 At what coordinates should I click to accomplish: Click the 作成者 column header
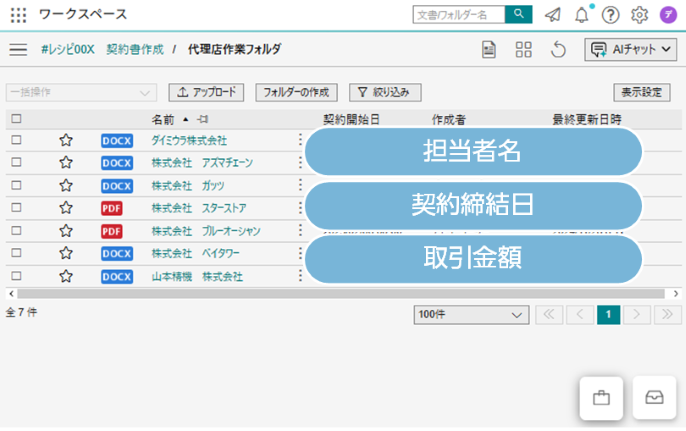pyautogui.click(x=449, y=119)
